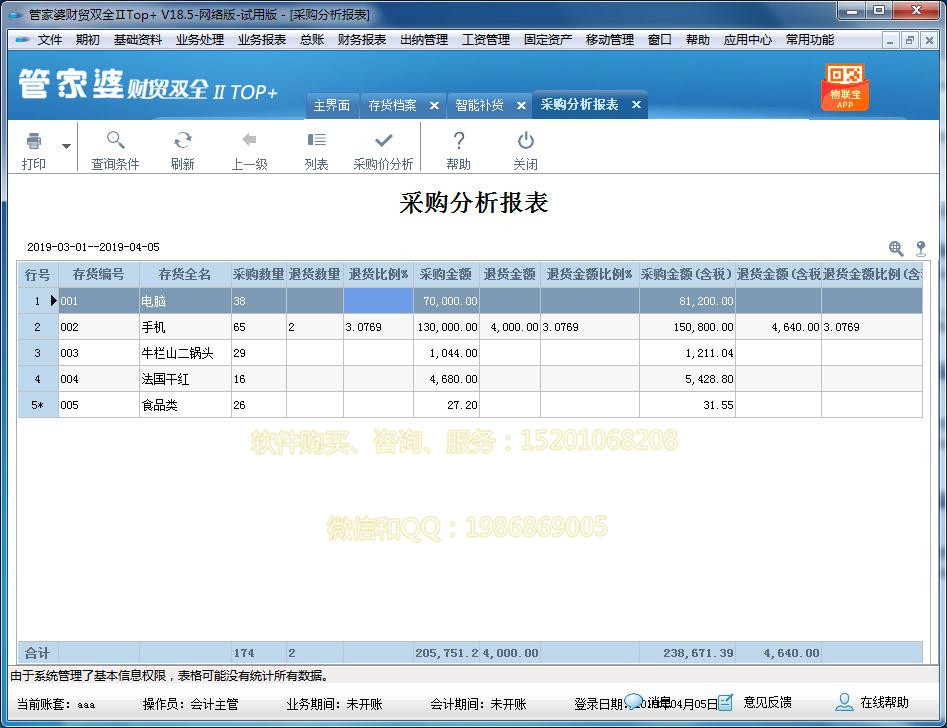Close the 智能补货 tab
The height and width of the screenshot is (728, 947).
(x=521, y=104)
